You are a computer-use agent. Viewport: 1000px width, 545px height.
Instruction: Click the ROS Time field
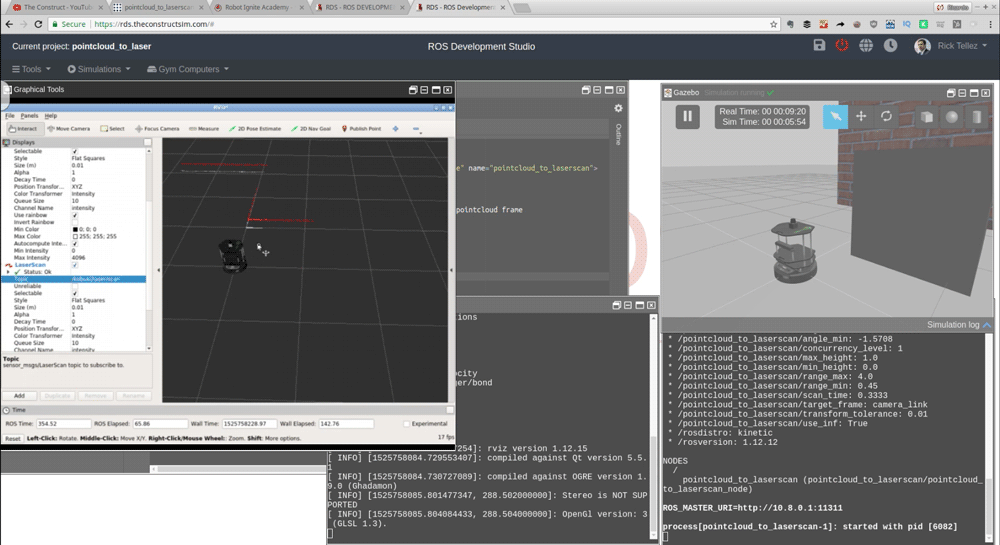point(63,424)
